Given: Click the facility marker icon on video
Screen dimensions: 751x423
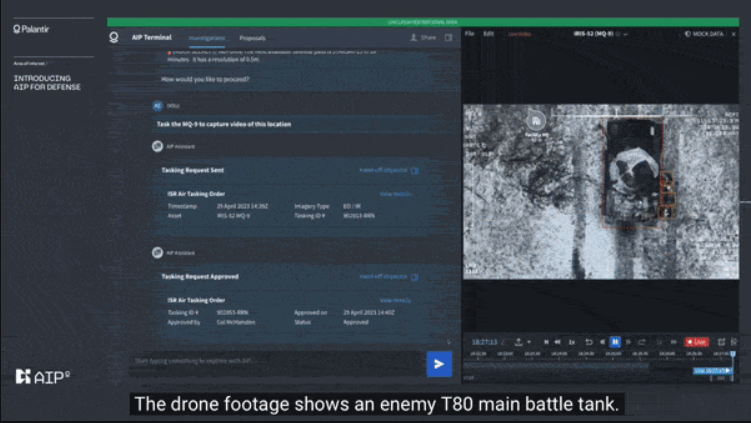Looking at the screenshot, I should [536, 119].
